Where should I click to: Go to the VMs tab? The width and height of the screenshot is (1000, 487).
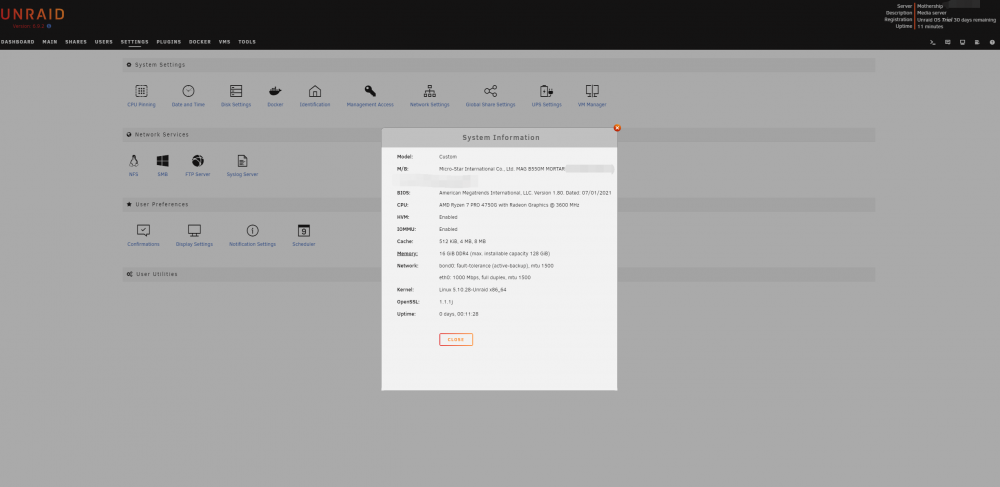[x=224, y=42]
